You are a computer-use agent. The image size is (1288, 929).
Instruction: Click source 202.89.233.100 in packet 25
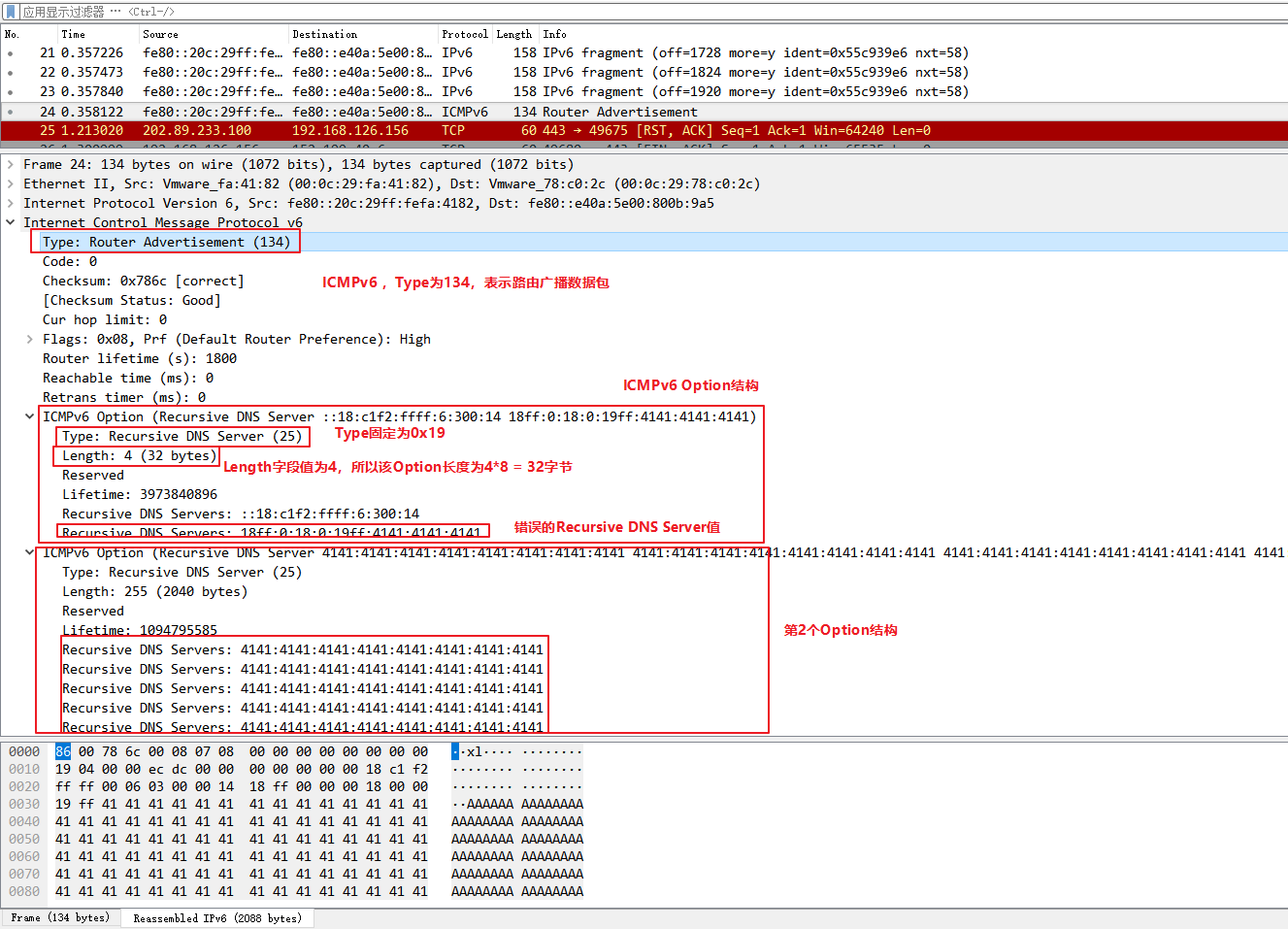pos(197,130)
